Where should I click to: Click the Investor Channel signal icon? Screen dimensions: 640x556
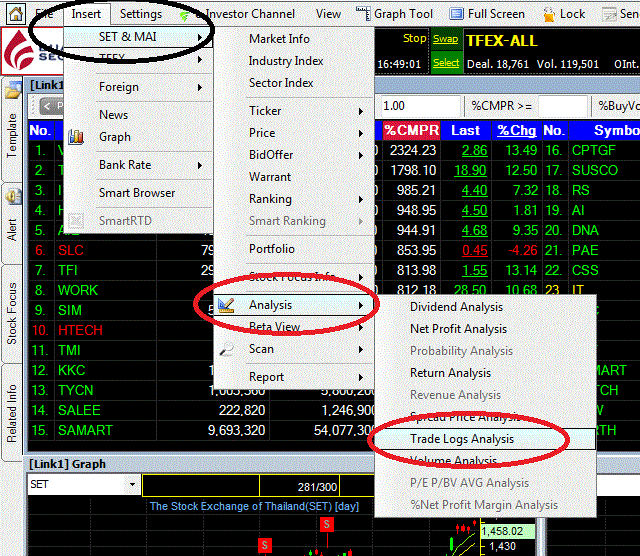click(184, 16)
